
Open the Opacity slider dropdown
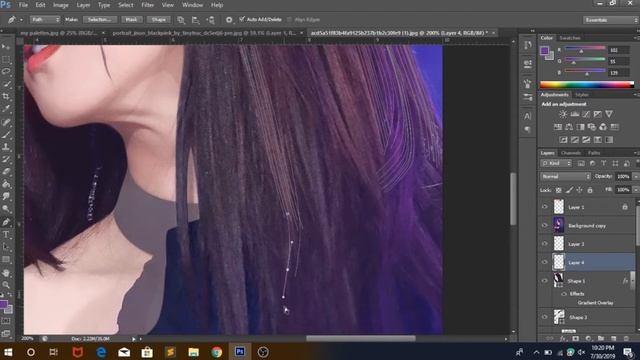pyautogui.click(x=635, y=176)
